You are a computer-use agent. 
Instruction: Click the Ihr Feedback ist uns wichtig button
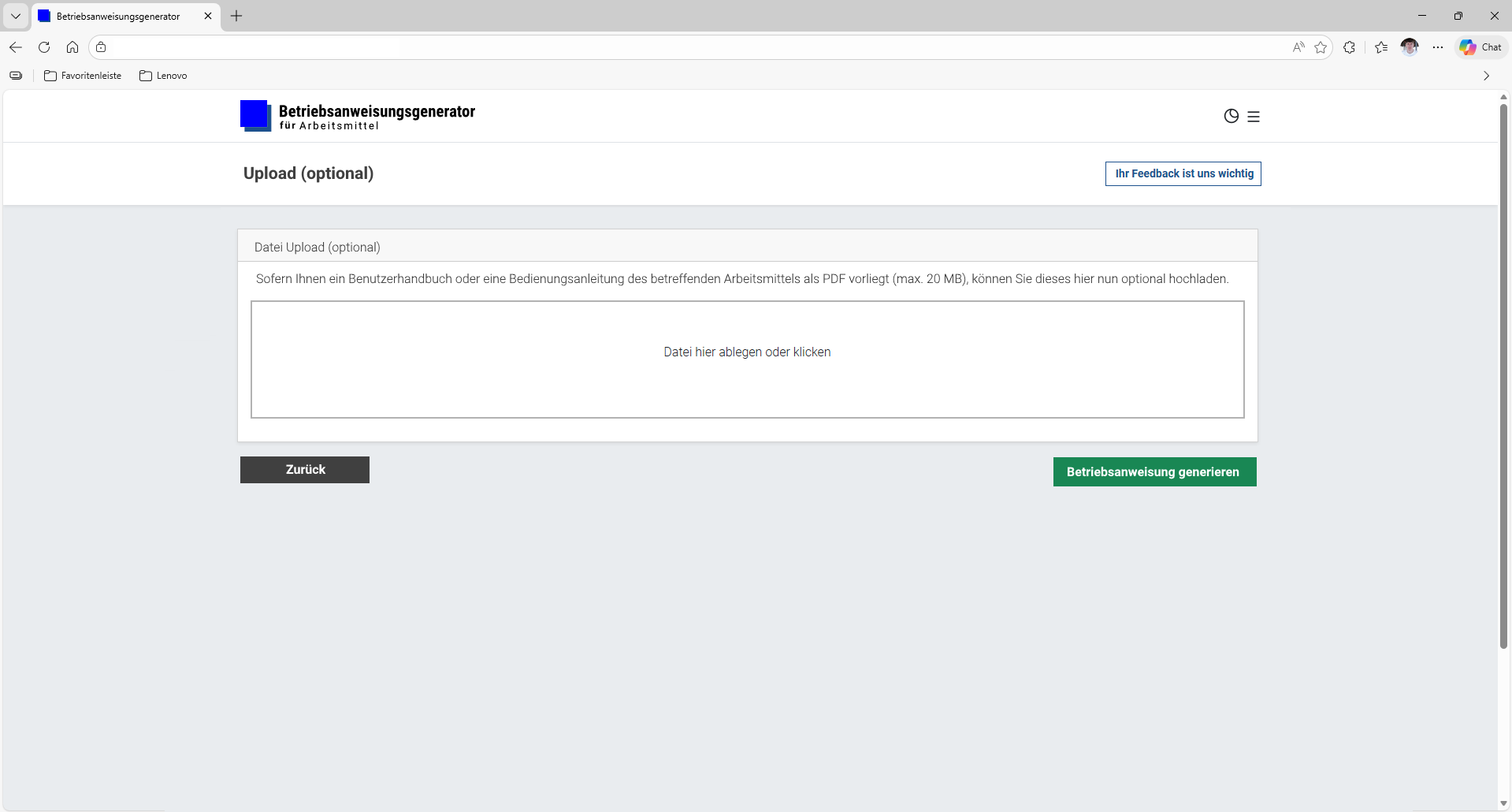1183,173
